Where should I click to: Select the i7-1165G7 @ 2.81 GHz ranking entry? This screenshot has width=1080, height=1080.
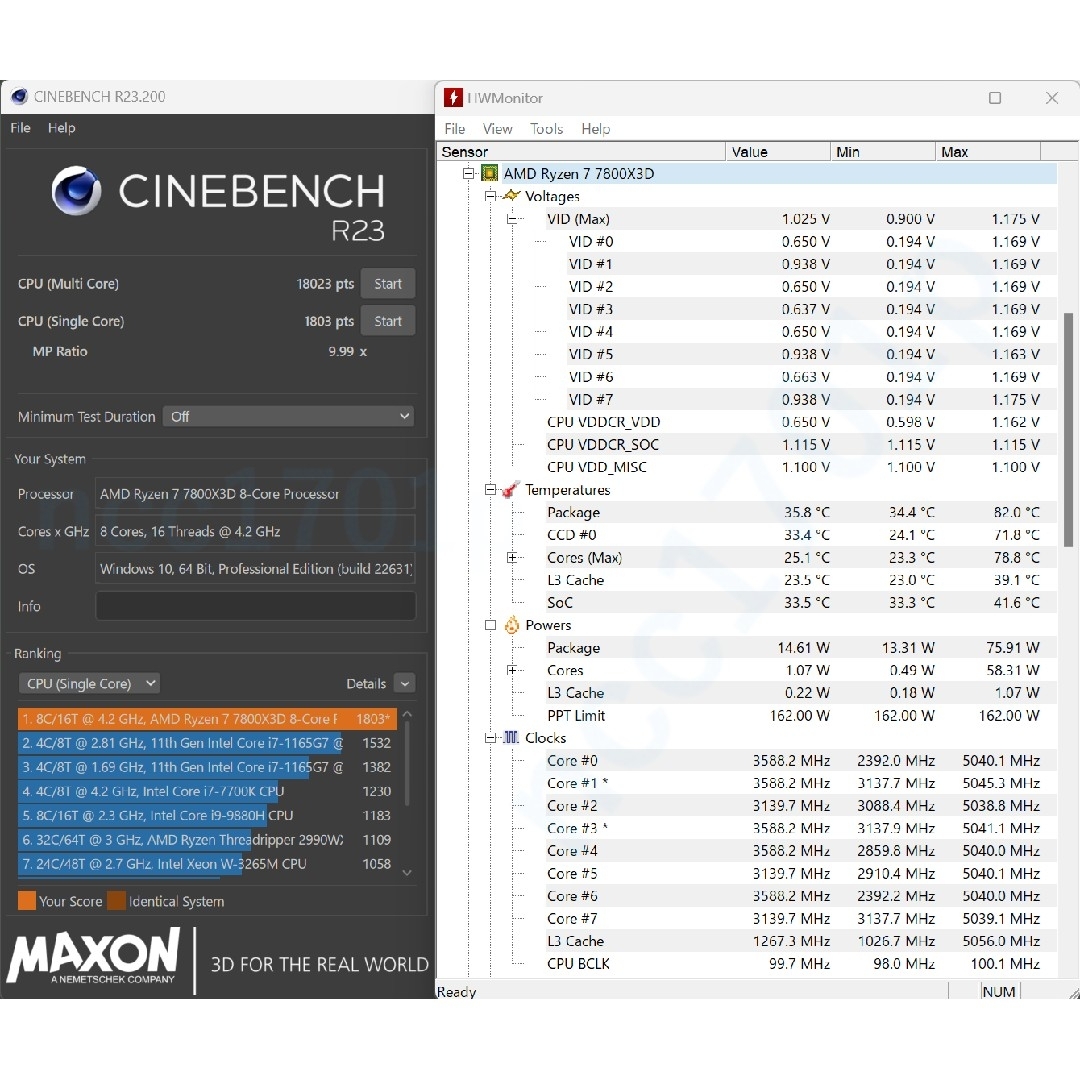(207, 743)
